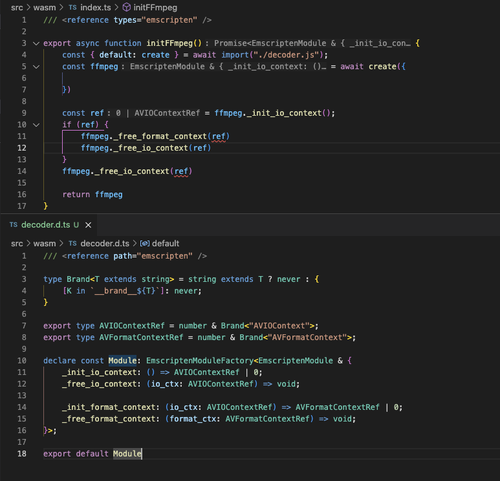This screenshot has height=481, width=500.
Task: Click _free_io_context property in decoder.d.ts
Action: click(x=99, y=384)
